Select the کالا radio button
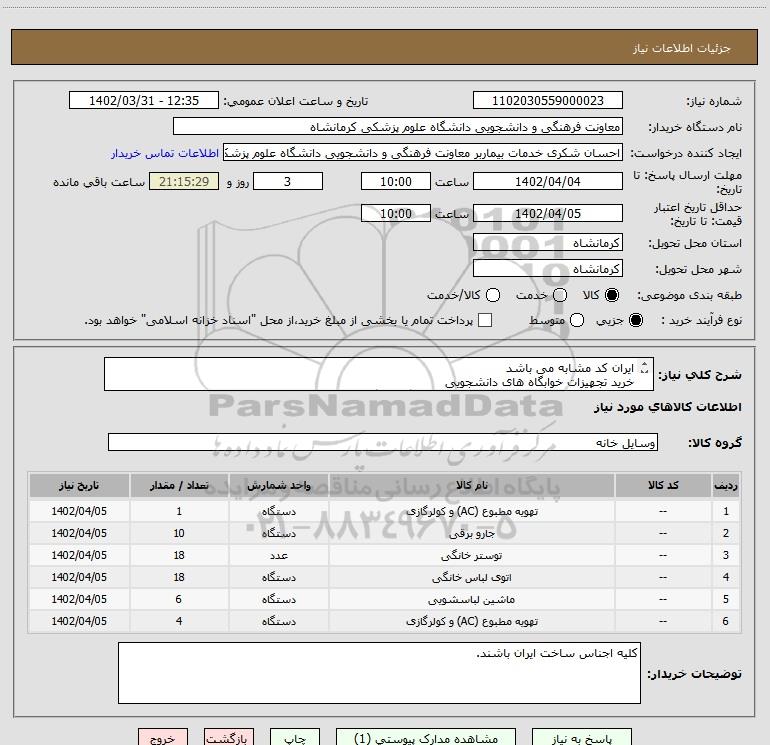Image resolution: width=770 pixels, height=745 pixels. (612, 295)
